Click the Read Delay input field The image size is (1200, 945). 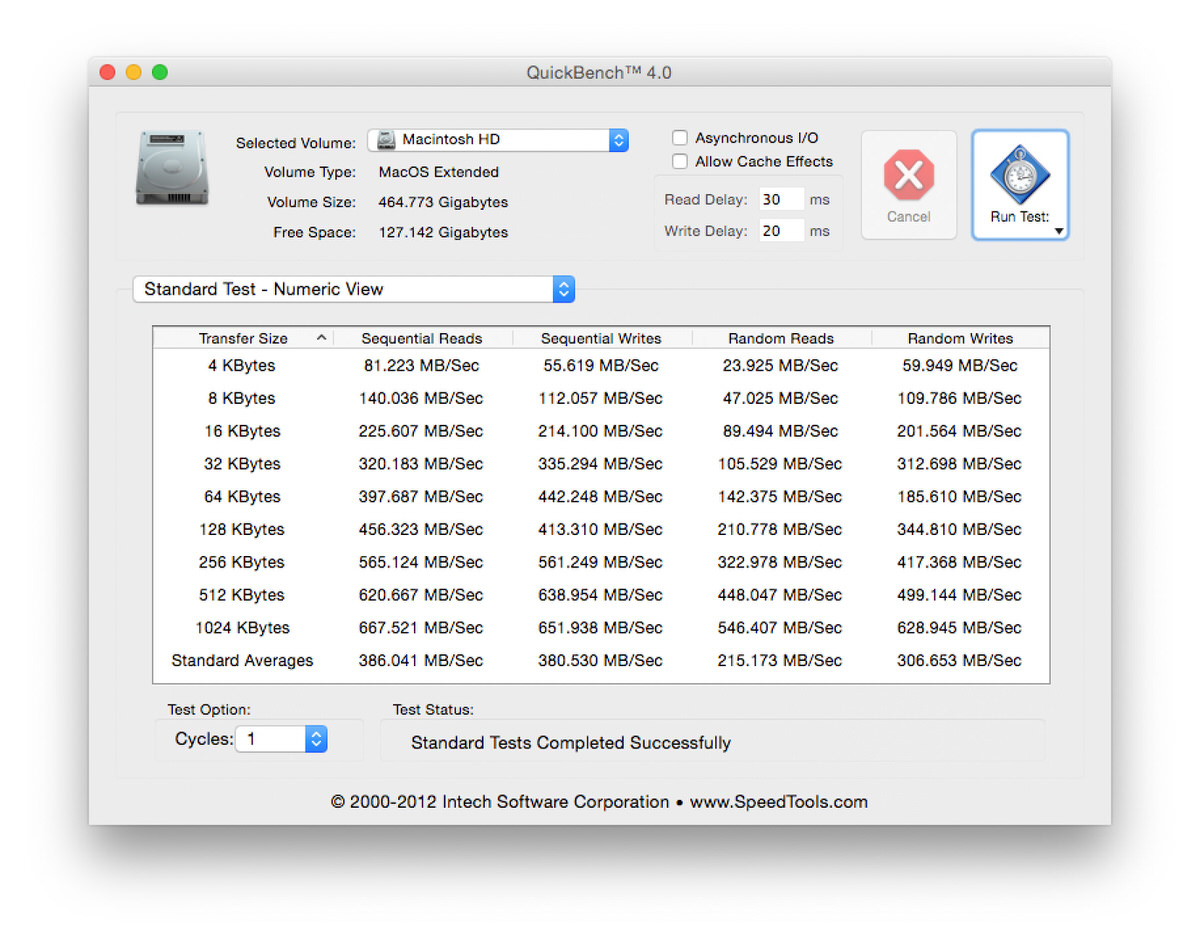(781, 199)
